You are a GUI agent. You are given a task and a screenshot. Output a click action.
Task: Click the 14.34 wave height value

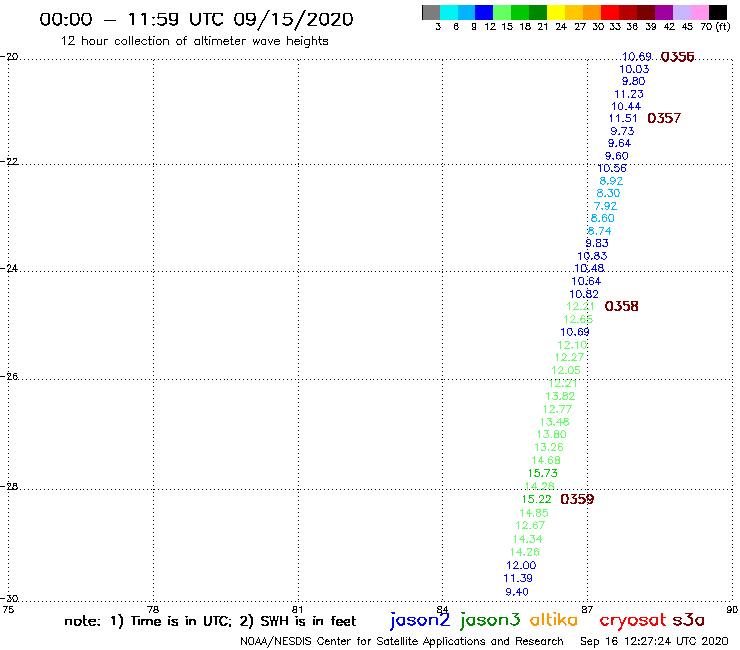pyautogui.click(x=528, y=539)
